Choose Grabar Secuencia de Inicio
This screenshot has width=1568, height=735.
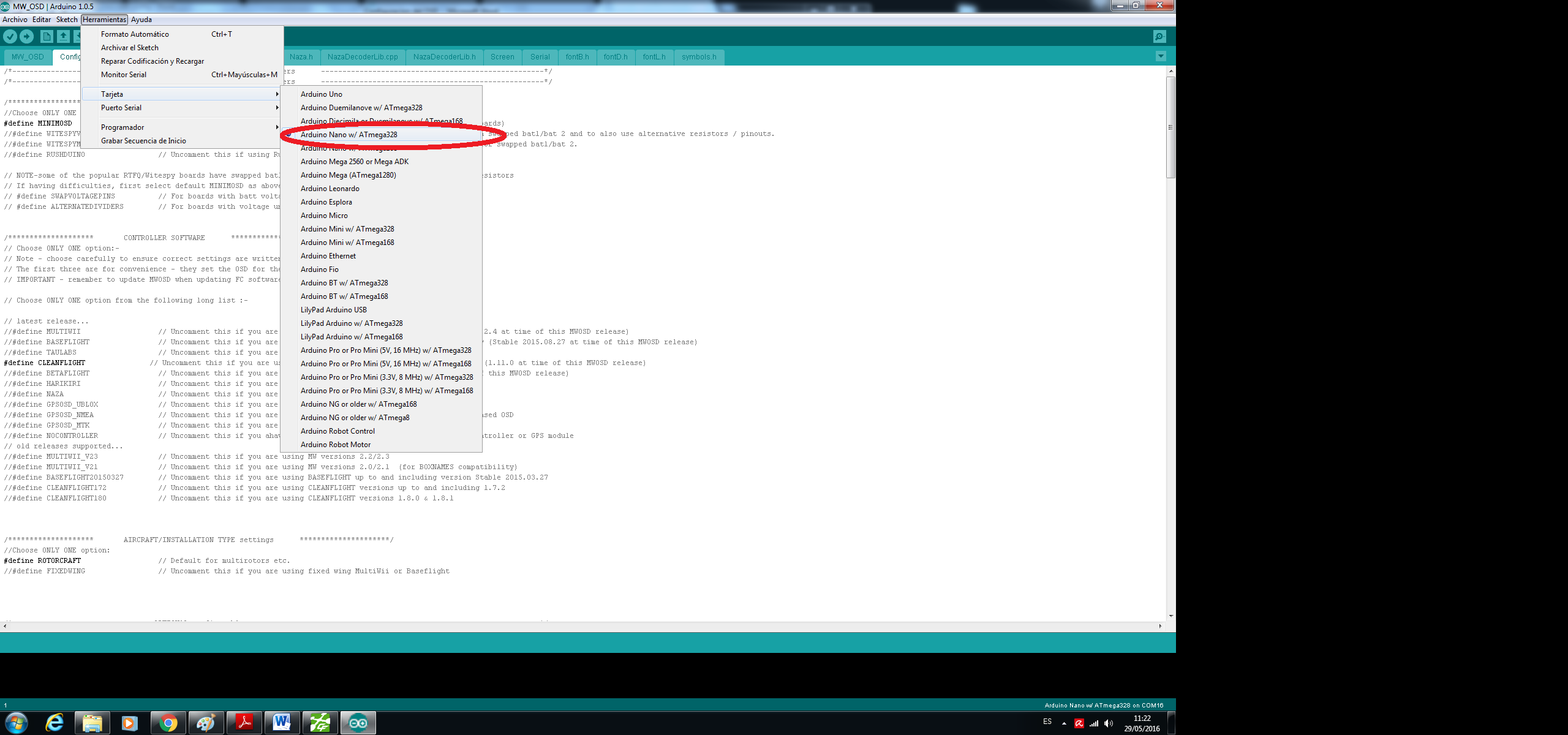pyautogui.click(x=182, y=141)
